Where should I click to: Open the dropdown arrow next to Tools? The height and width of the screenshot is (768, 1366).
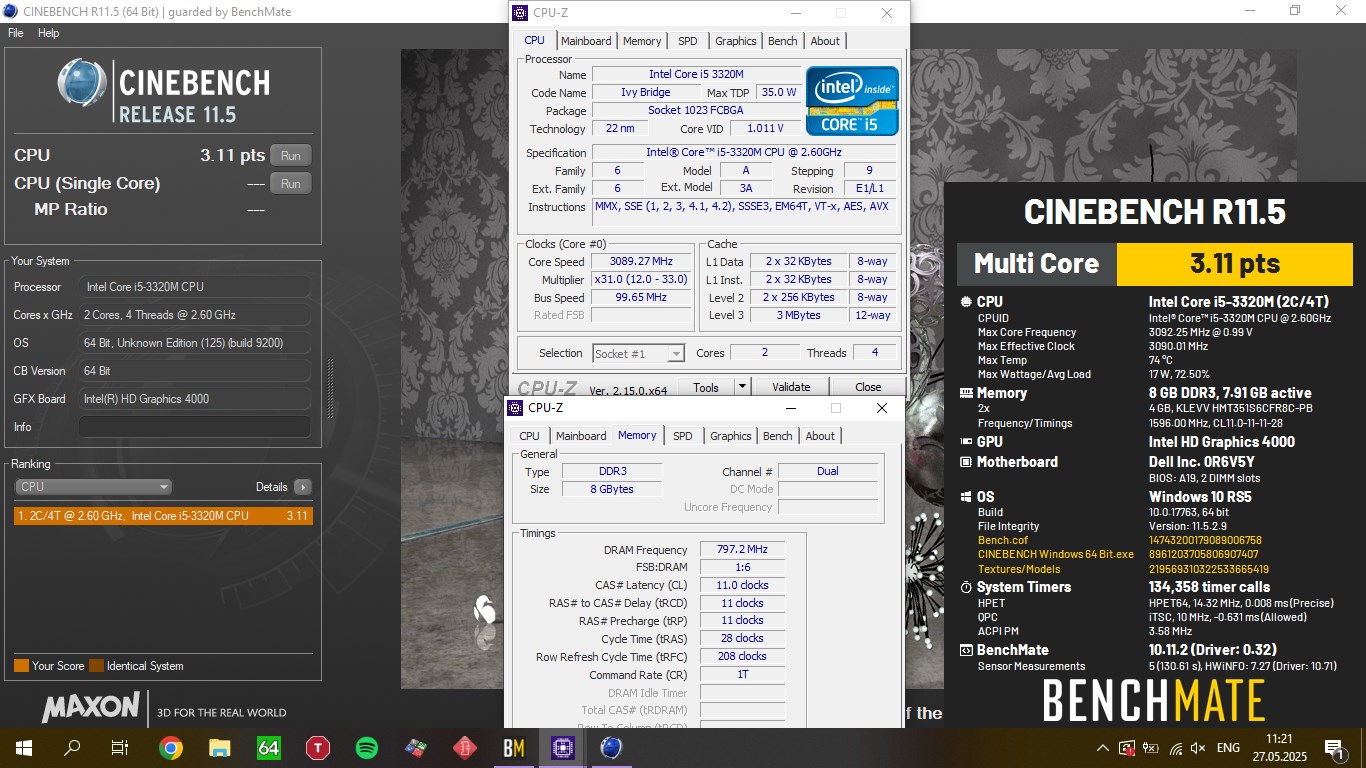742,387
